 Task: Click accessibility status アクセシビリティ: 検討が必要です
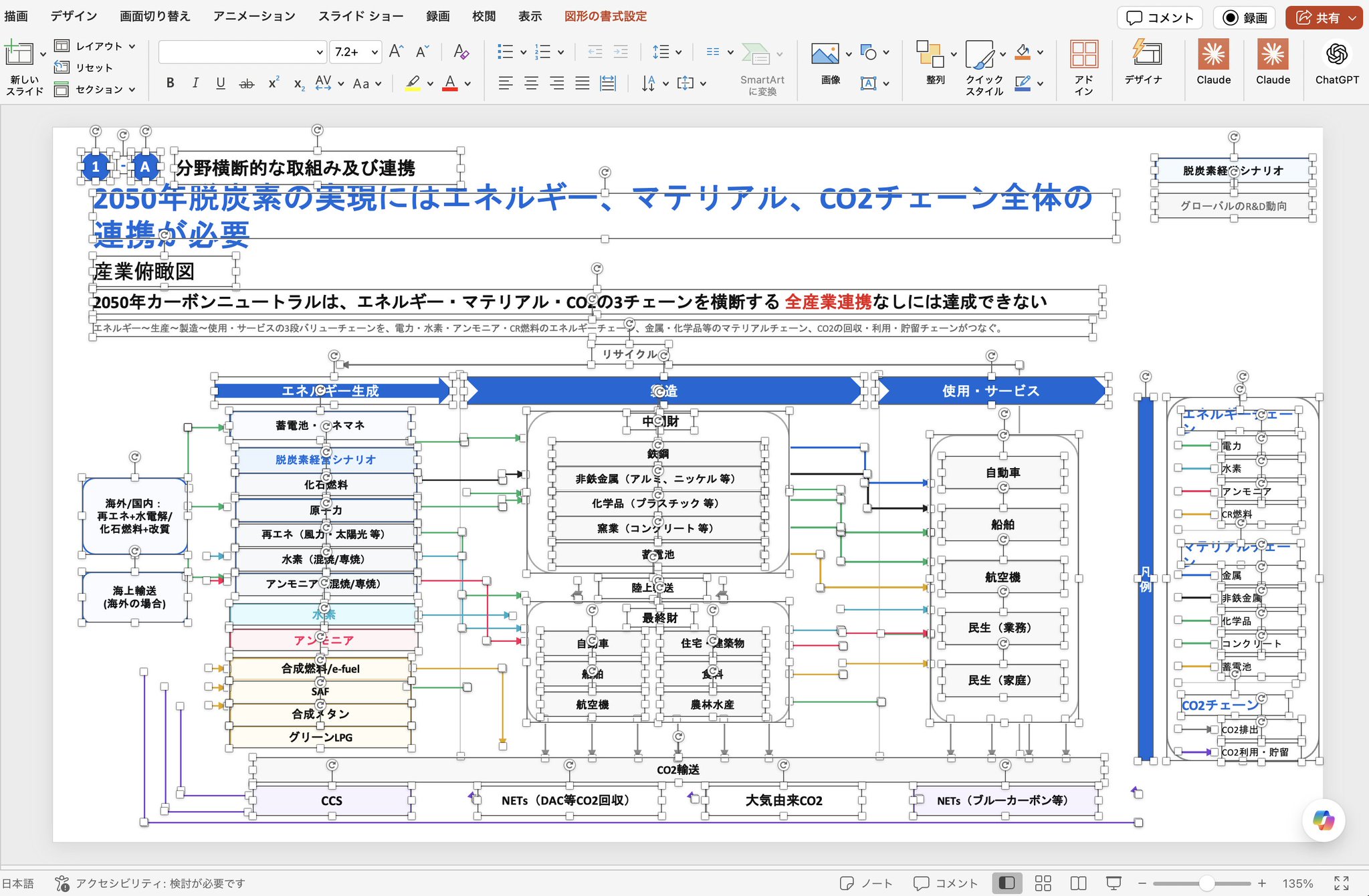pyautogui.click(x=150, y=883)
